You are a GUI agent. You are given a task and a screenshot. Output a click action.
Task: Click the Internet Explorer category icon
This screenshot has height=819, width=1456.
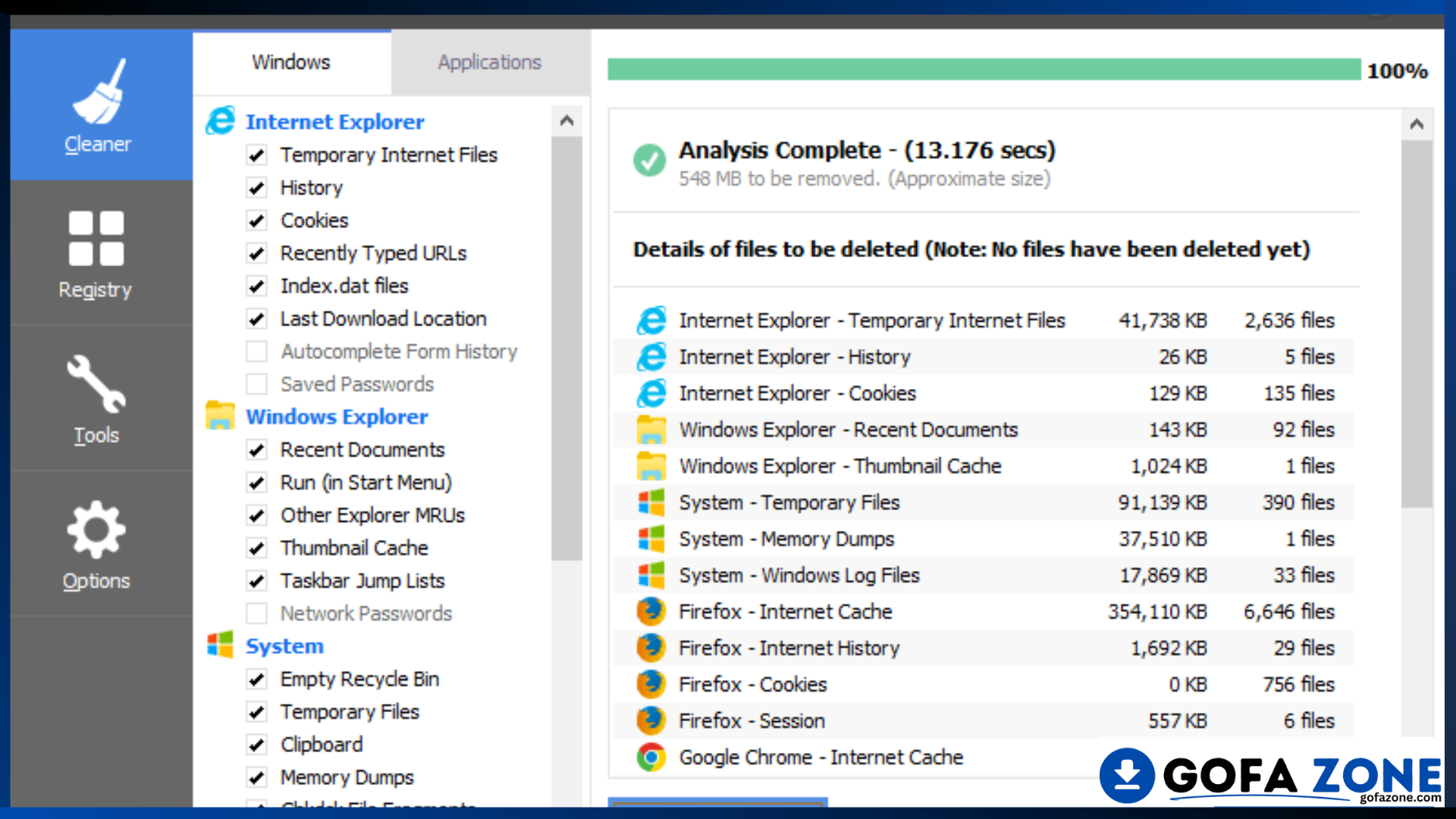pyautogui.click(x=221, y=121)
